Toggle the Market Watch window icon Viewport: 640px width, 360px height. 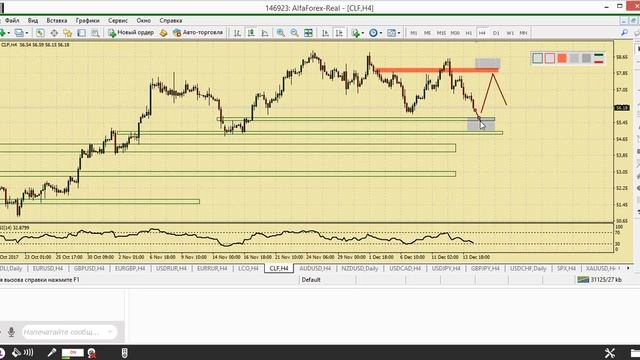[x=40, y=33]
